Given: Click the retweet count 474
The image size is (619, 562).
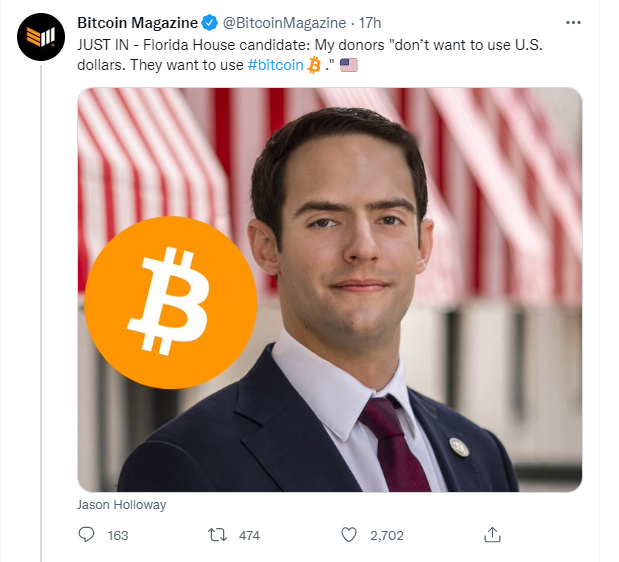Looking at the screenshot, I should [249, 536].
